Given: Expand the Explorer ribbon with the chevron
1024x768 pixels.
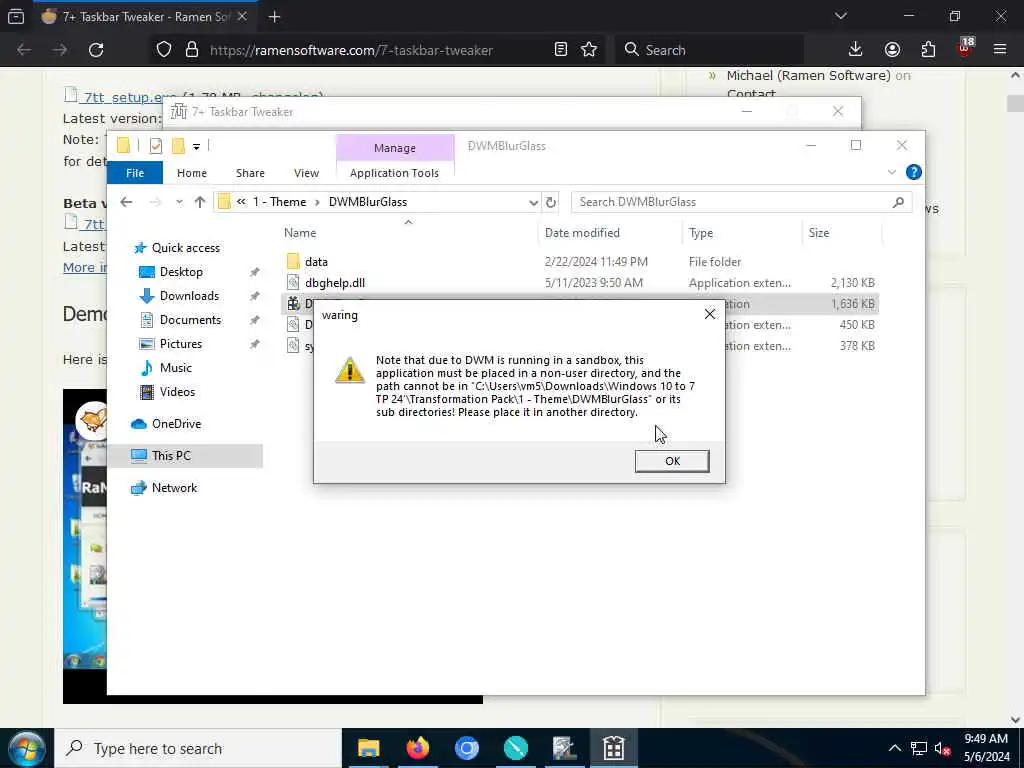Looking at the screenshot, I should pos(891,172).
